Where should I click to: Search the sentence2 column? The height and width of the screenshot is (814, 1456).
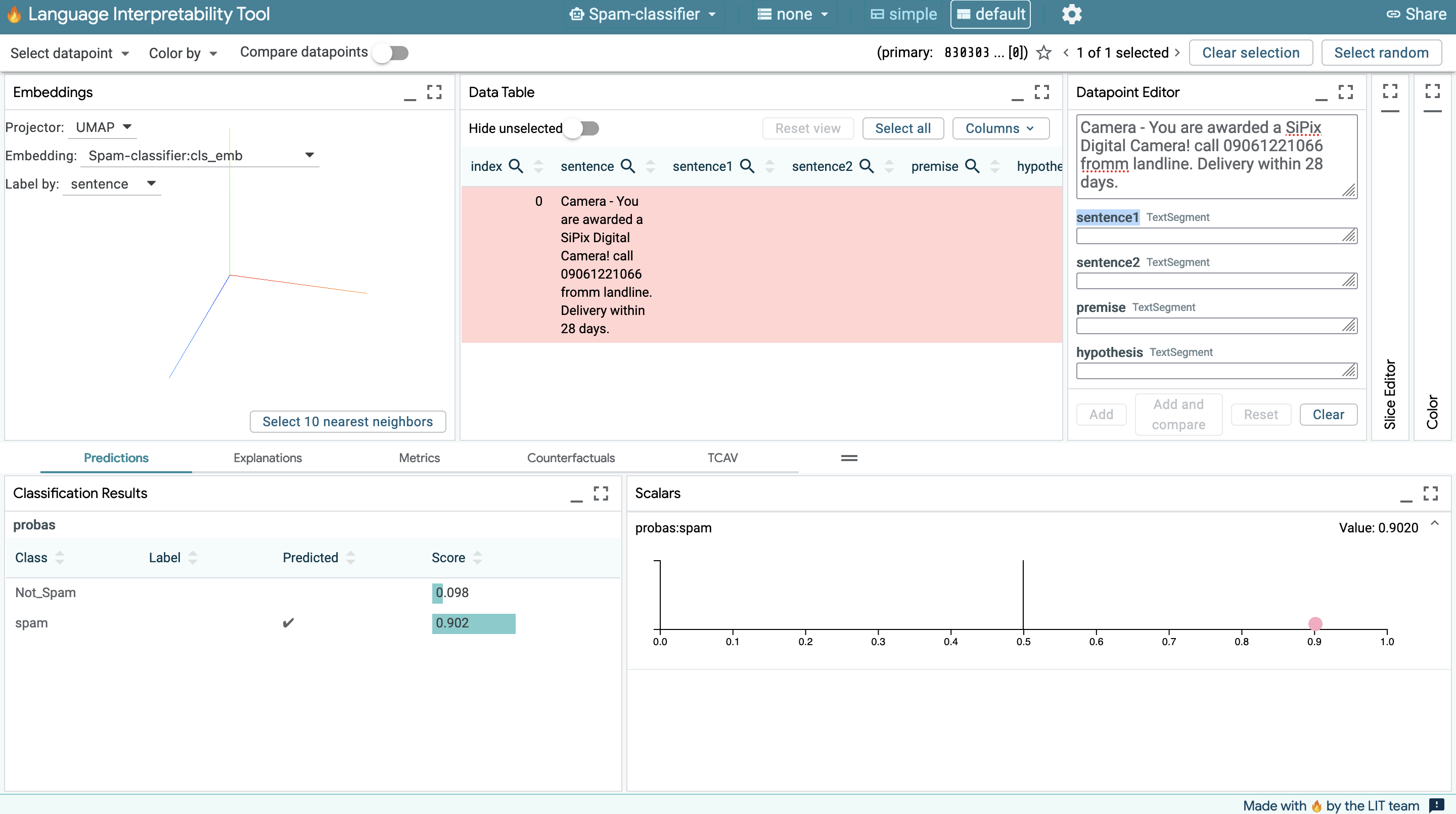pos(866,166)
